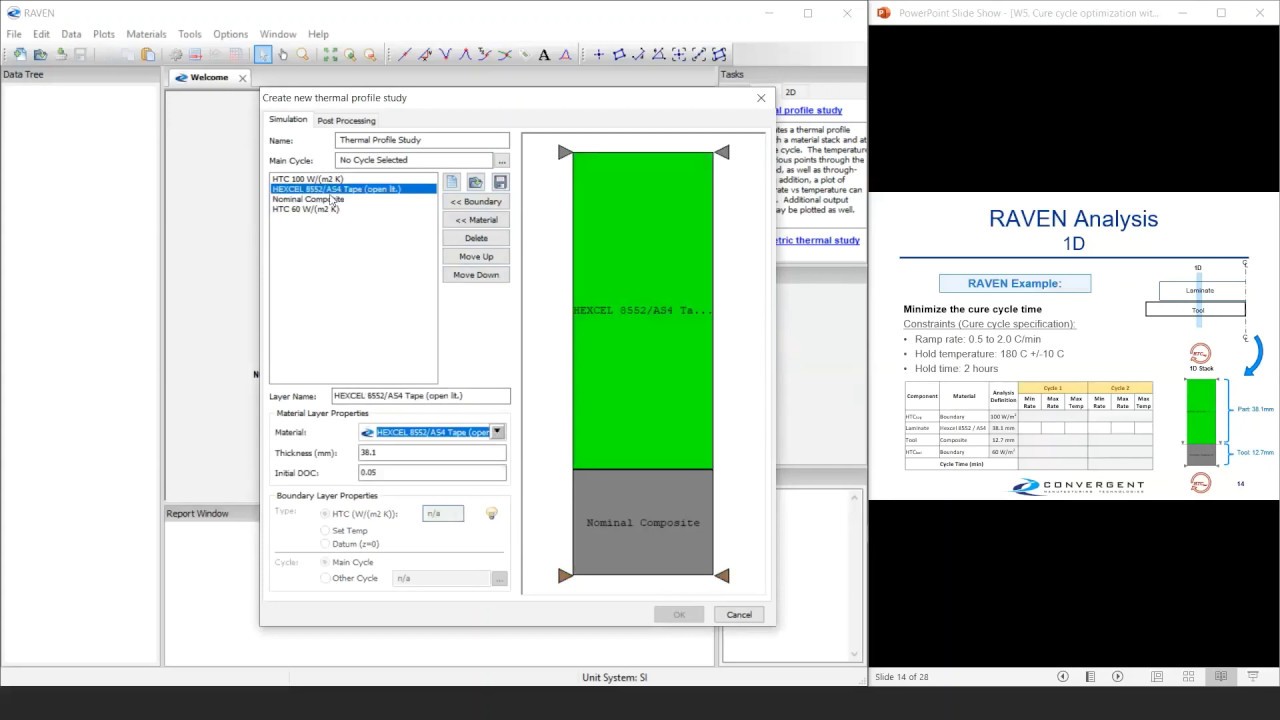Select HTC 100 W/(m2 K) list row

[354, 179]
